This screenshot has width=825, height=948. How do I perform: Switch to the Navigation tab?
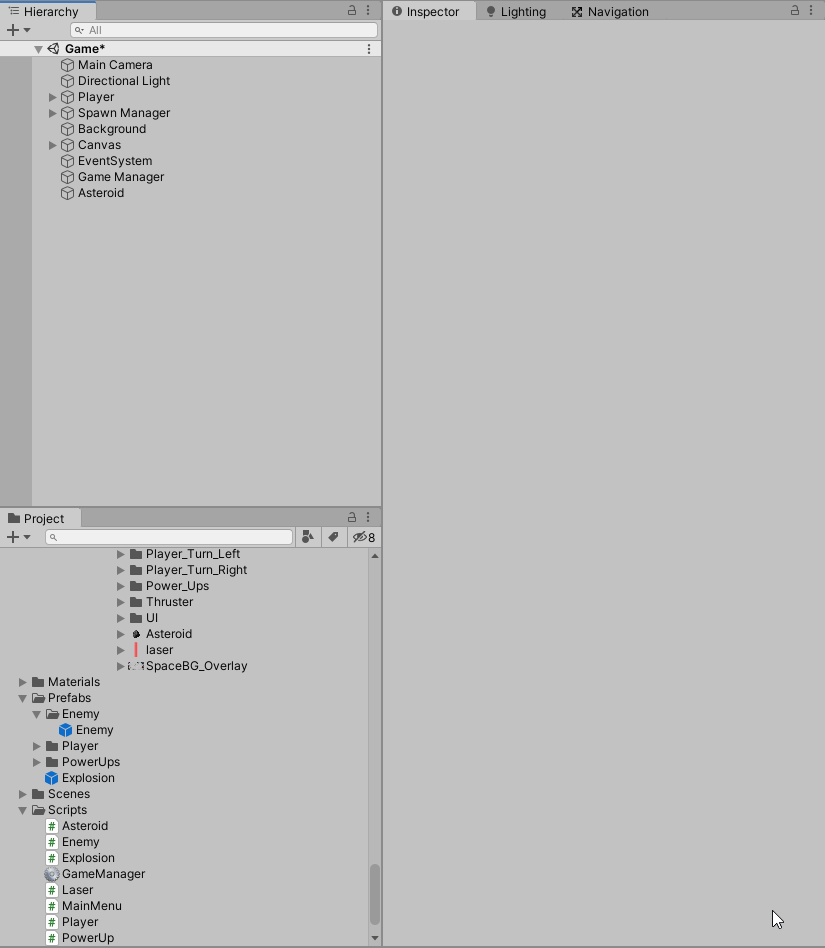(610, 11)
